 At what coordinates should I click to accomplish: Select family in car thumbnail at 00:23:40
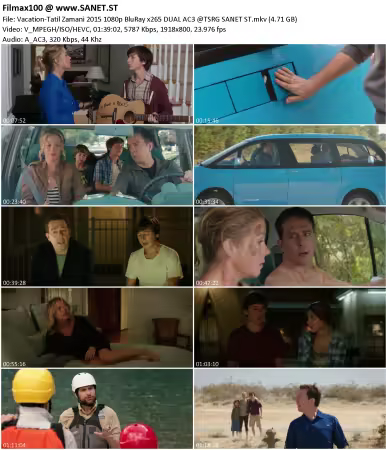[x=97, y=165]
